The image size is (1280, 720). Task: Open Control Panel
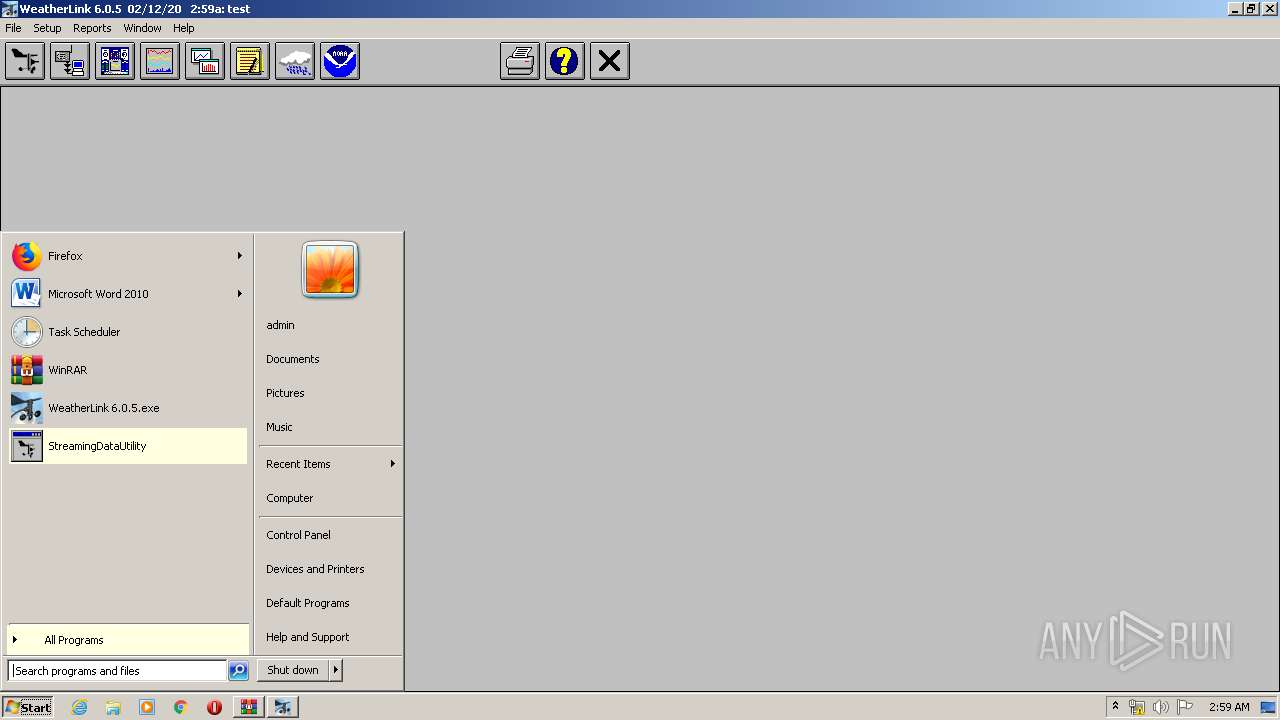pyautogui.click(x=298, y=535)
